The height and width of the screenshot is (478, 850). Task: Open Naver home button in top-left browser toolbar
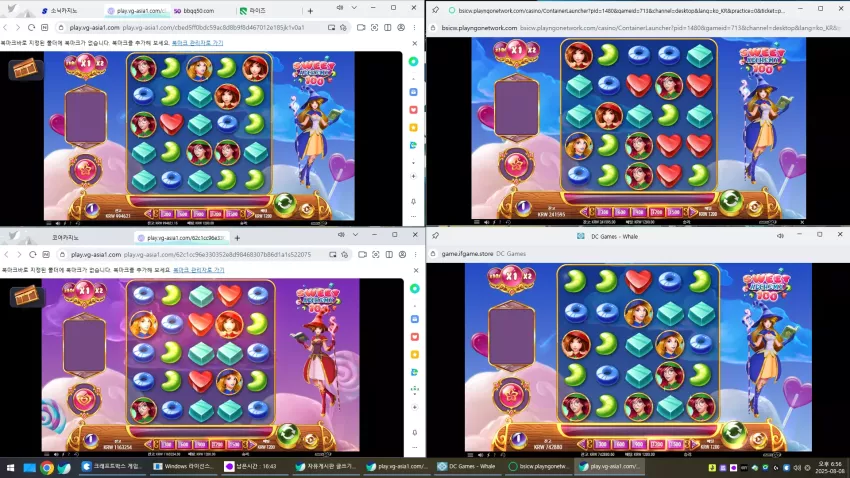tap(44, 27)
